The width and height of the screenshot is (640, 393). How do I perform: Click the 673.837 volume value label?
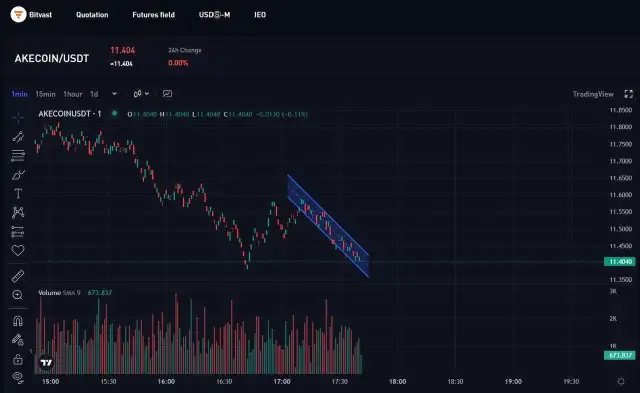point(620,355)
